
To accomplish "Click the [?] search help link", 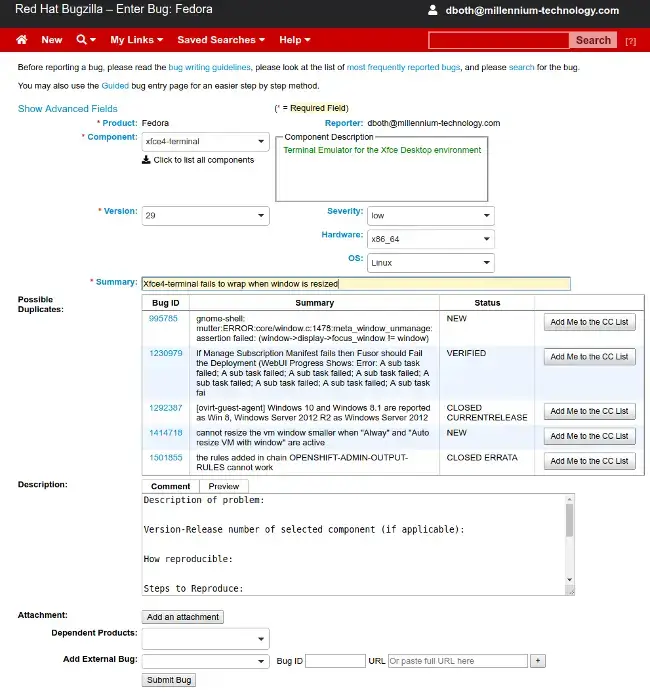I will [631, 41].
